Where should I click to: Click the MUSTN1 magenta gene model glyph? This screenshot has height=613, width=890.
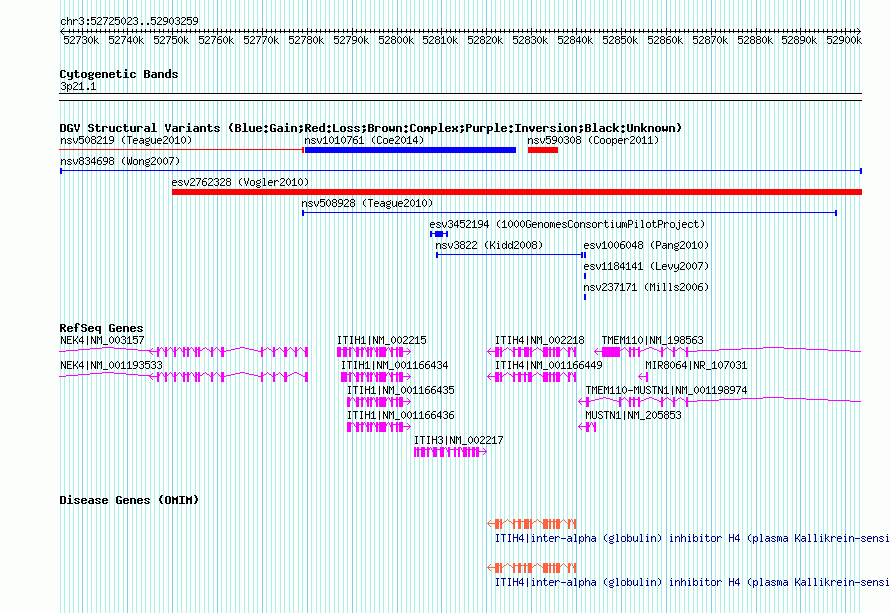(x=587, y=427)
